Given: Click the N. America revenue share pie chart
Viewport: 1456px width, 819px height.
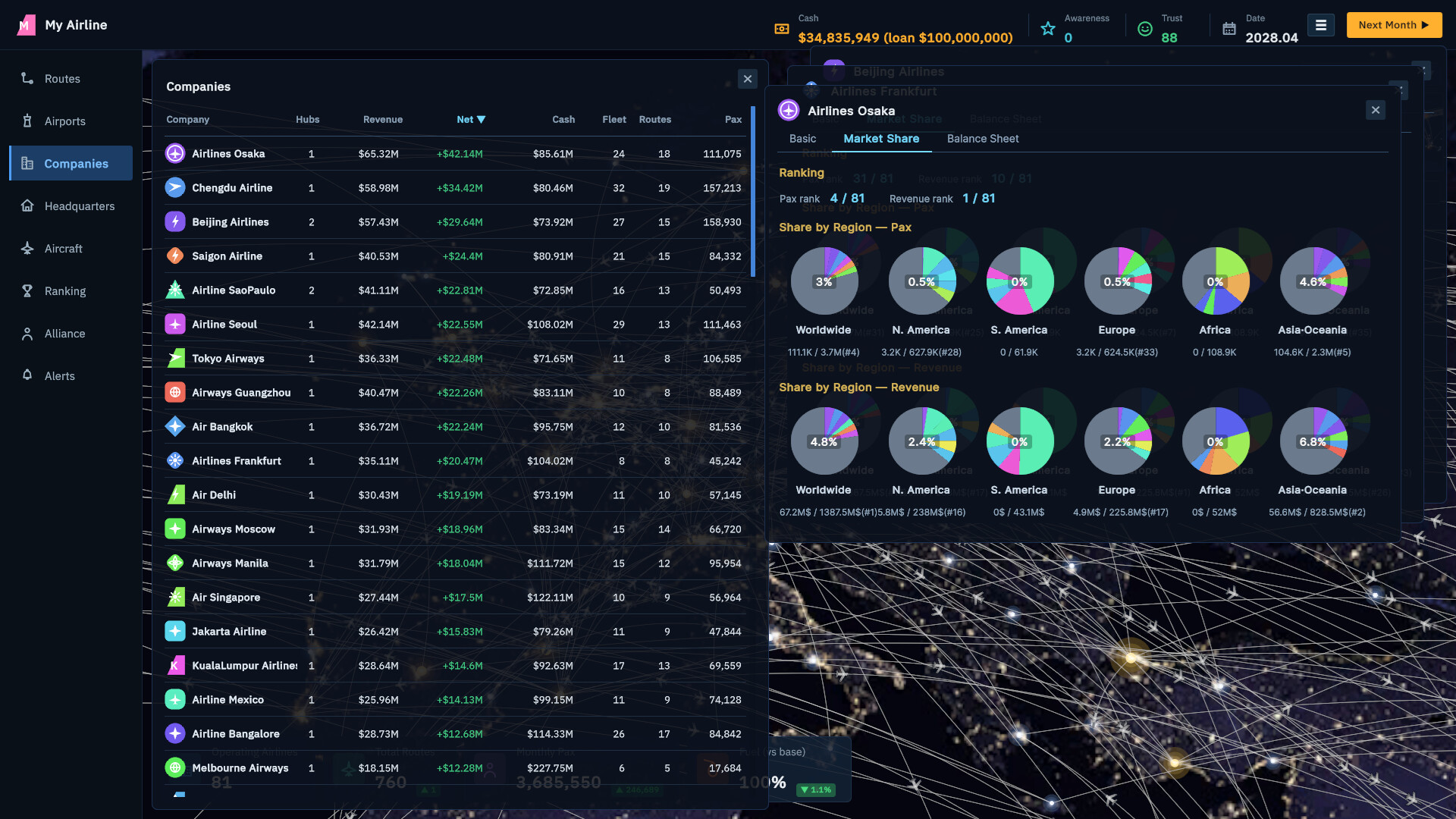Looking at the screenshot, I should point(922,441).
